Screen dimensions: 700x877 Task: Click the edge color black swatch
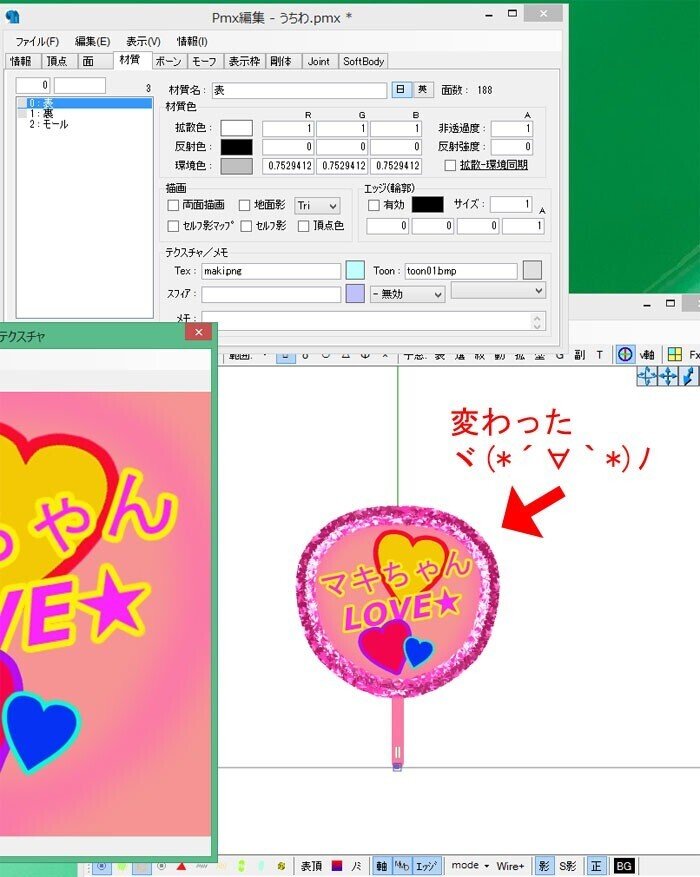[x=428, y=205]
